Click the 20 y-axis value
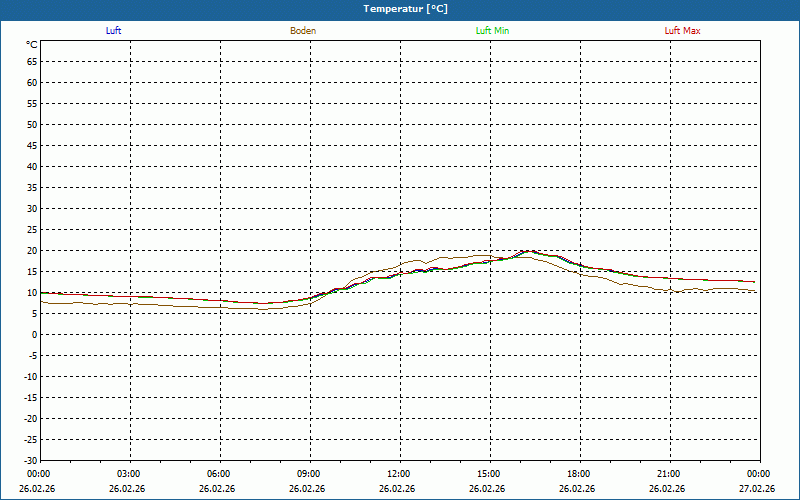The image size is (800, 500). point(32,251)
